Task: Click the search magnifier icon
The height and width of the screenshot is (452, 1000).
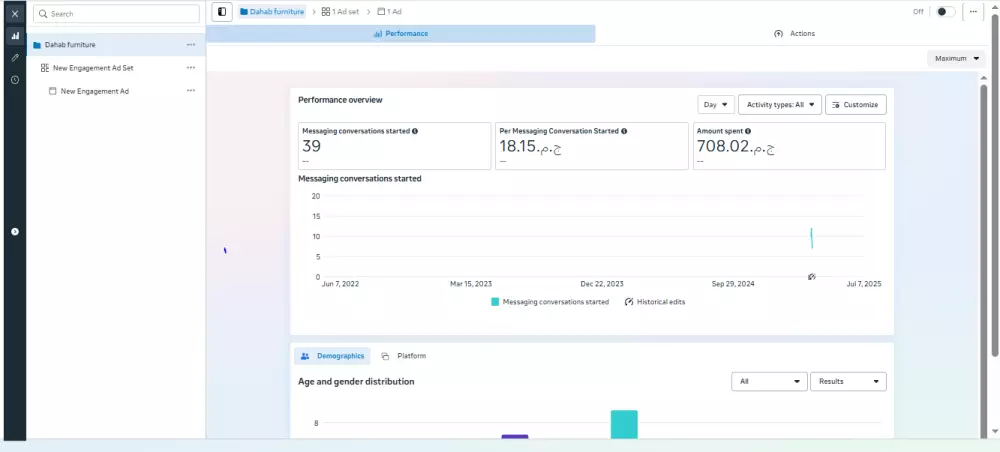Action: [43, 13]
